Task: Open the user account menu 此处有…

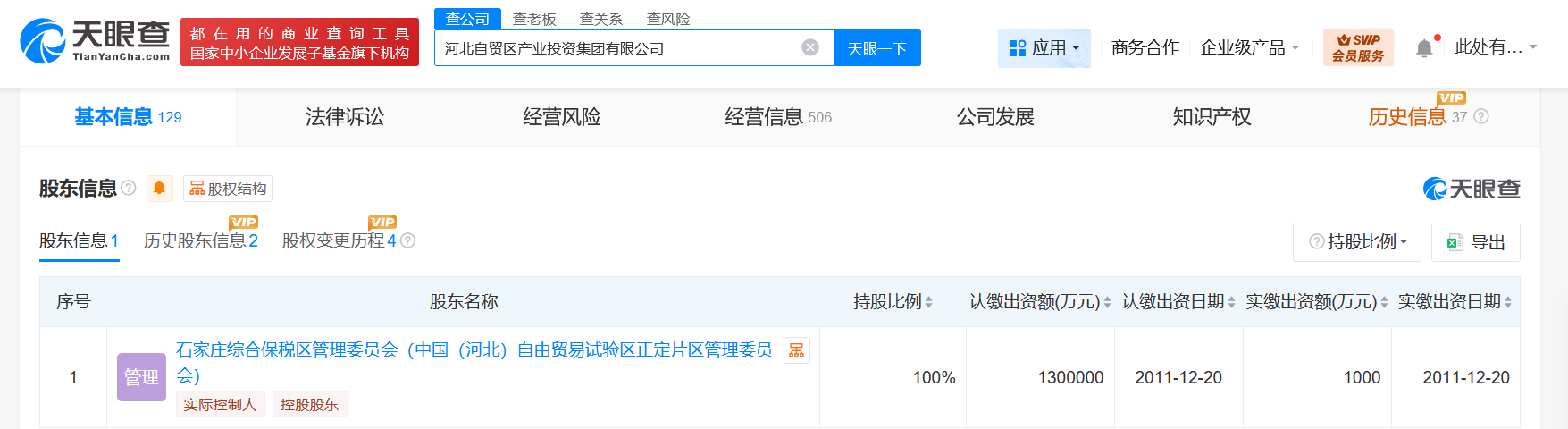Action: click(1495, 47)
